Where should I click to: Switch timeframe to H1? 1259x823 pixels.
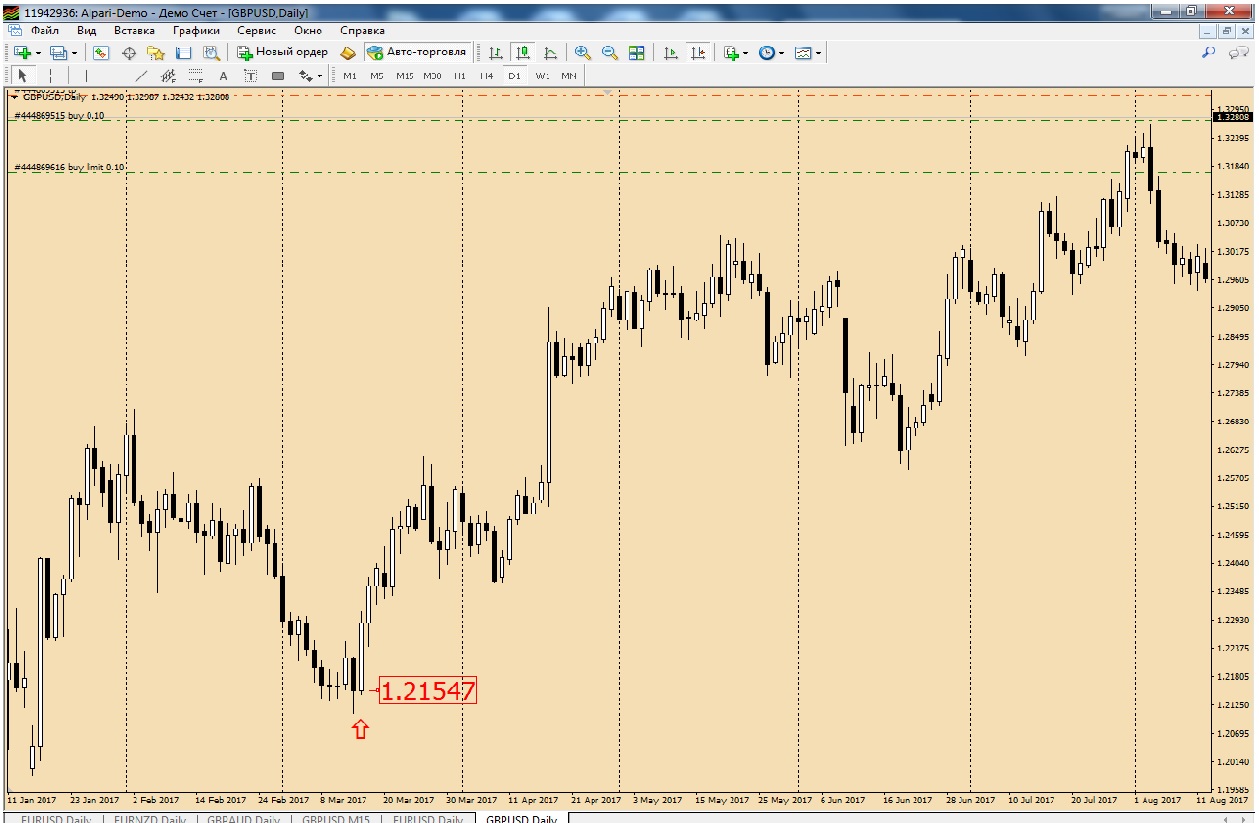(x=460, y=75)
